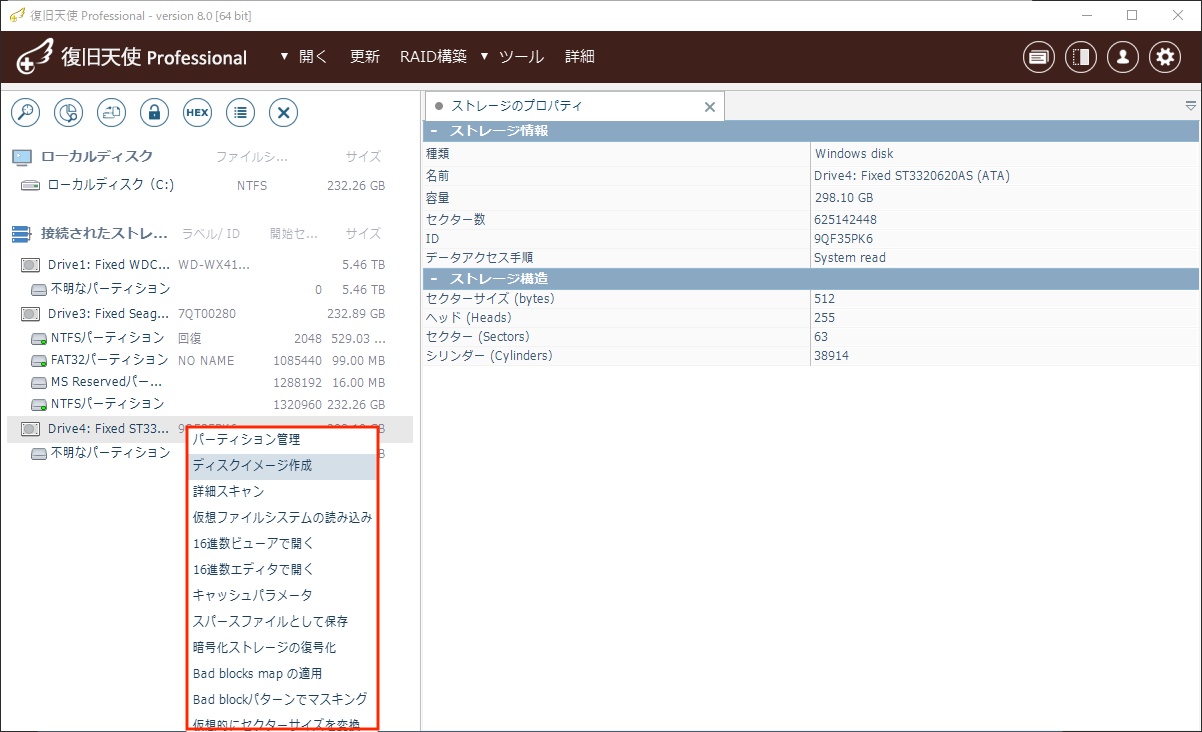Click the pie-chart scan toolbar icon
Viewport: 1202px width, 732px height.
[x=68, y=112]
